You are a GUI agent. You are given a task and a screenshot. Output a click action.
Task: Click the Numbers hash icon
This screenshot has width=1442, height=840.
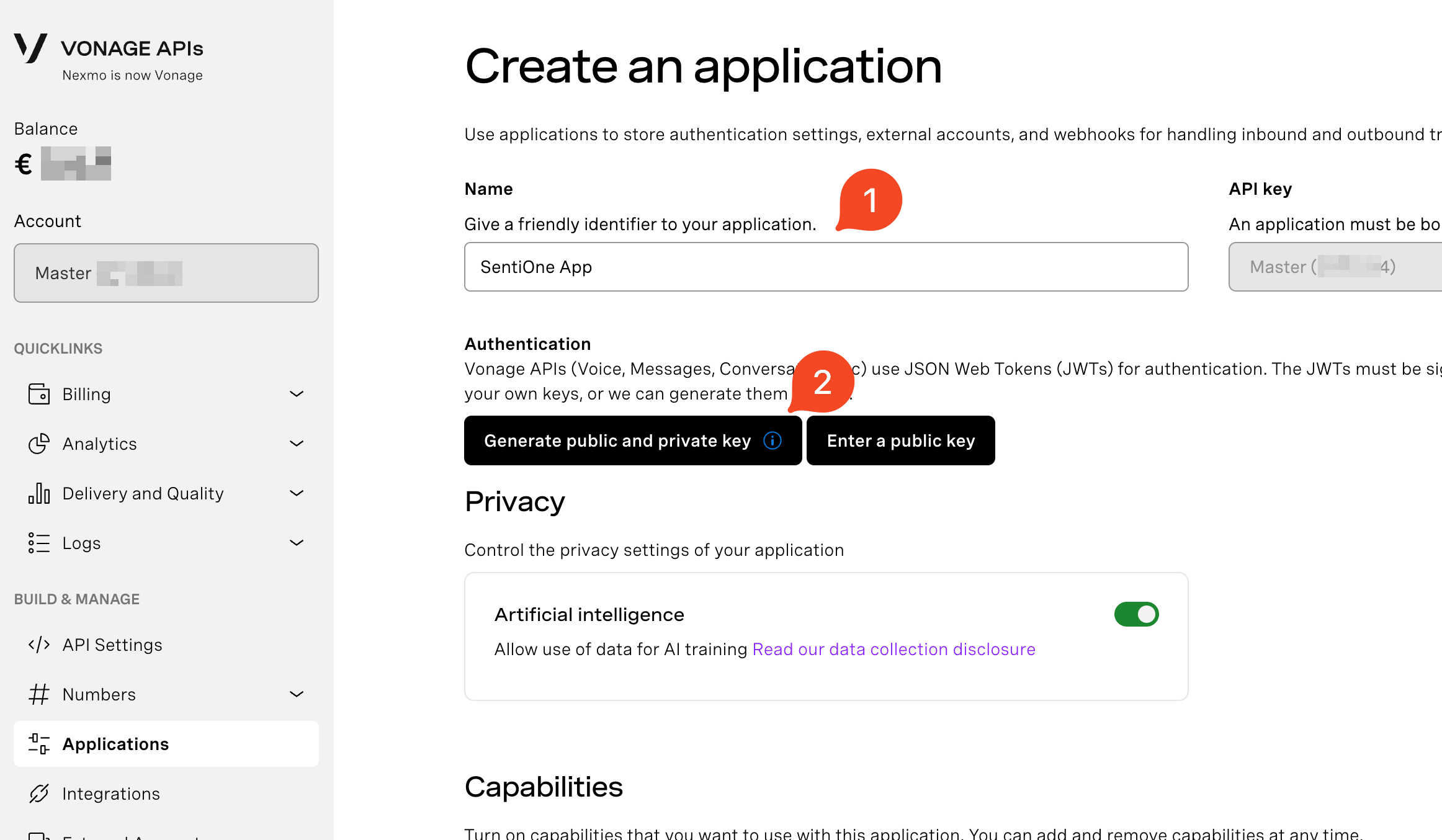(39, 694)
